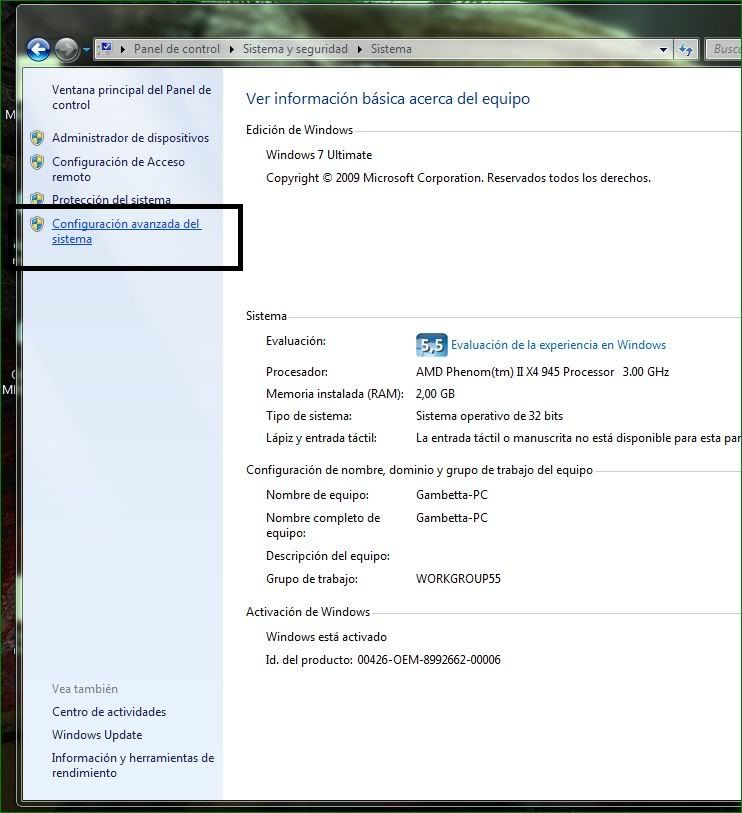Click the 2,00 GB RAM value

[435, 394]
